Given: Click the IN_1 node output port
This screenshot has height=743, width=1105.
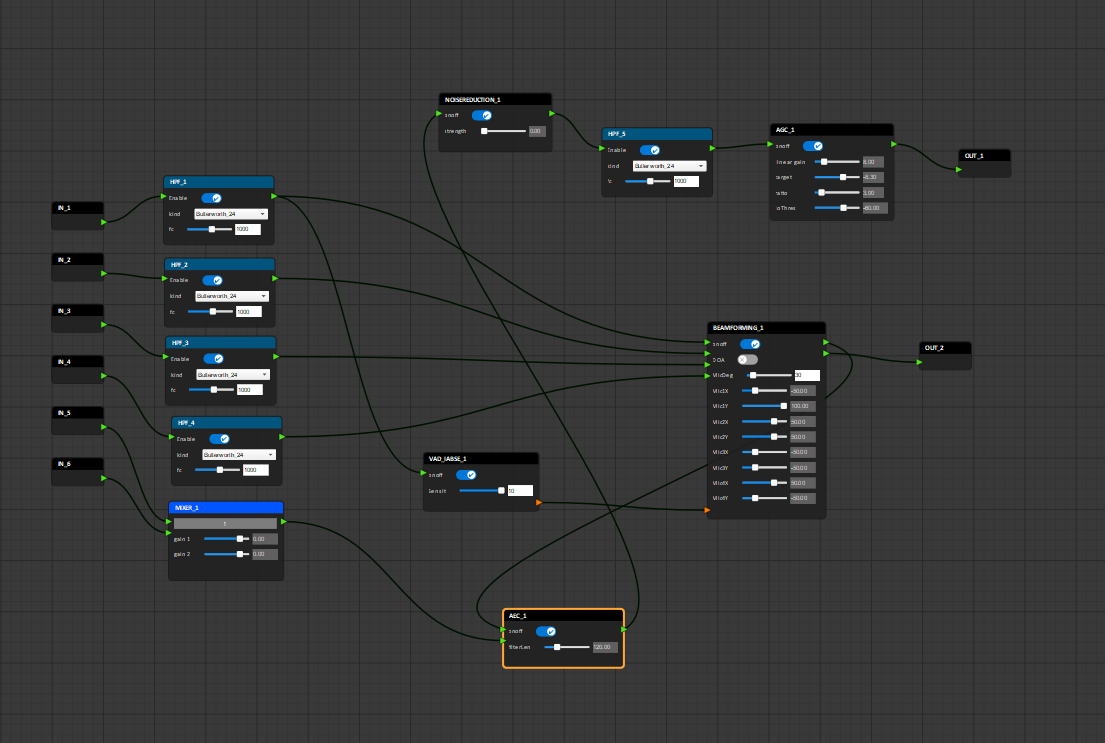Looking at the screenshot, I should pyautogui.click(x=104, y=222).
